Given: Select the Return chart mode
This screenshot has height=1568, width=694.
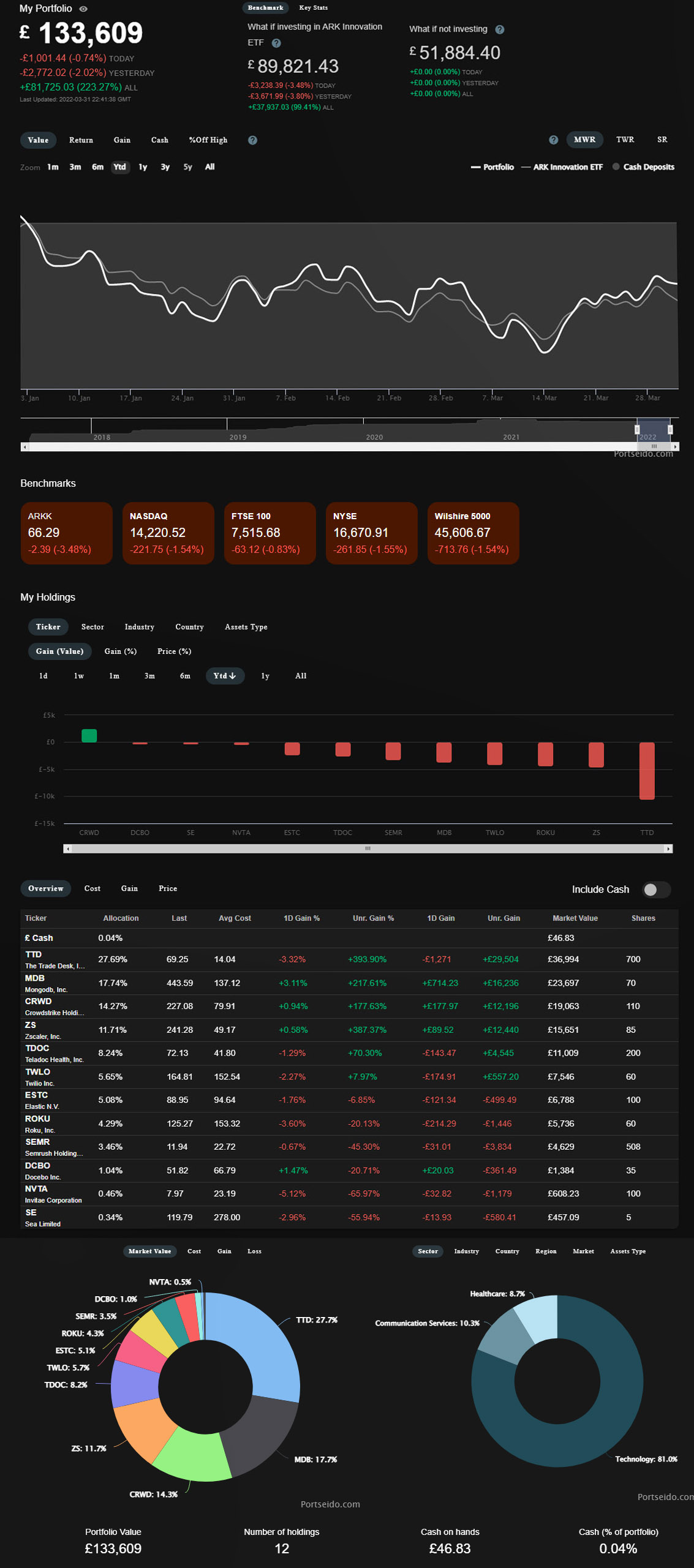Looking at the screenshot, I should [81, 140].
